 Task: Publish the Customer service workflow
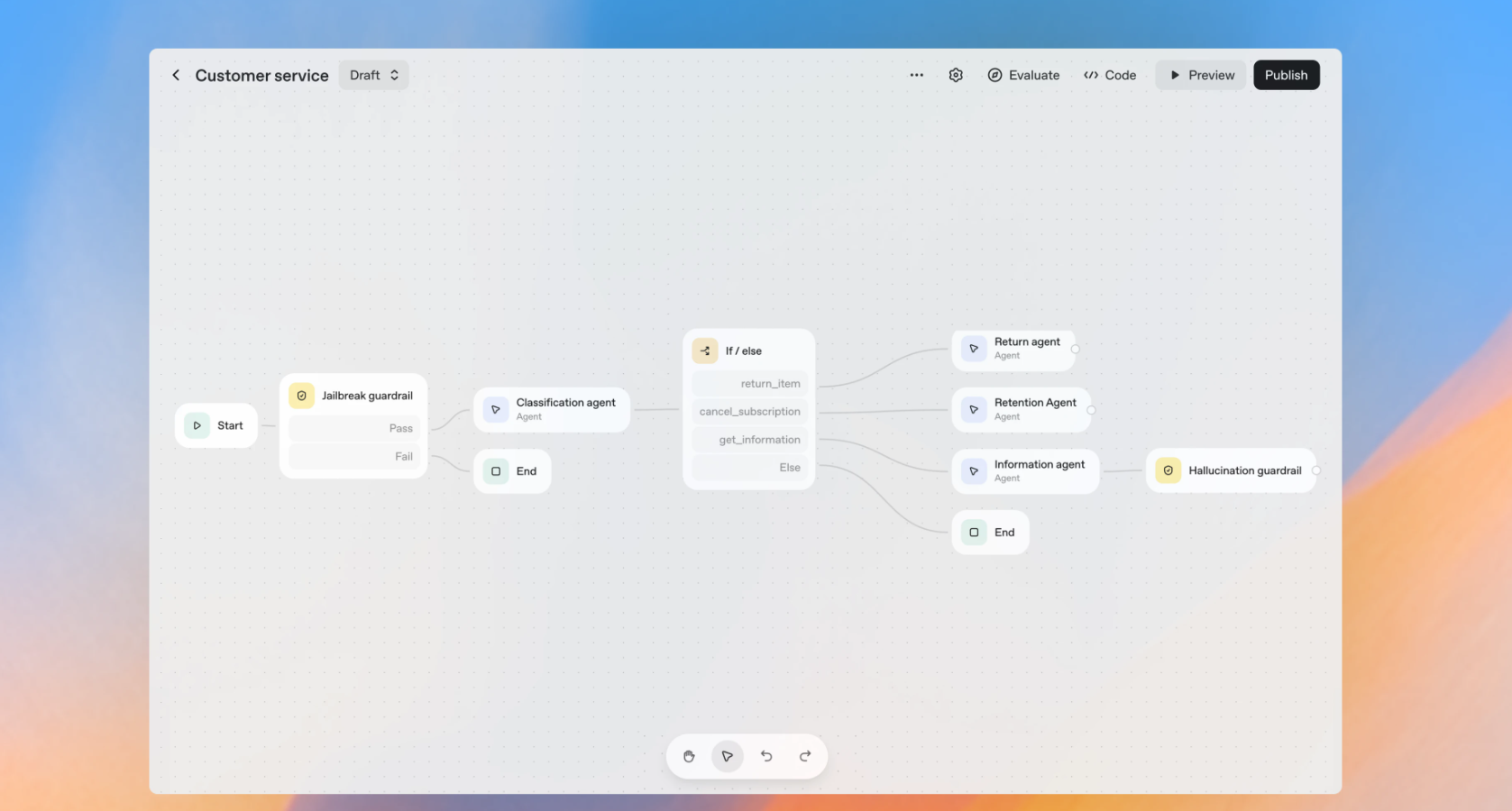1286,75
